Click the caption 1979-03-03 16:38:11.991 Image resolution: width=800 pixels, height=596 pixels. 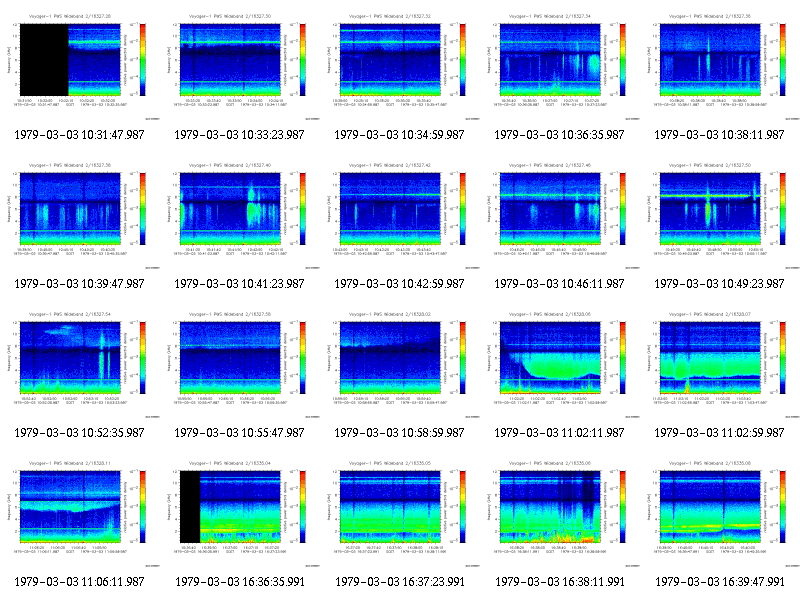[560, 582]
